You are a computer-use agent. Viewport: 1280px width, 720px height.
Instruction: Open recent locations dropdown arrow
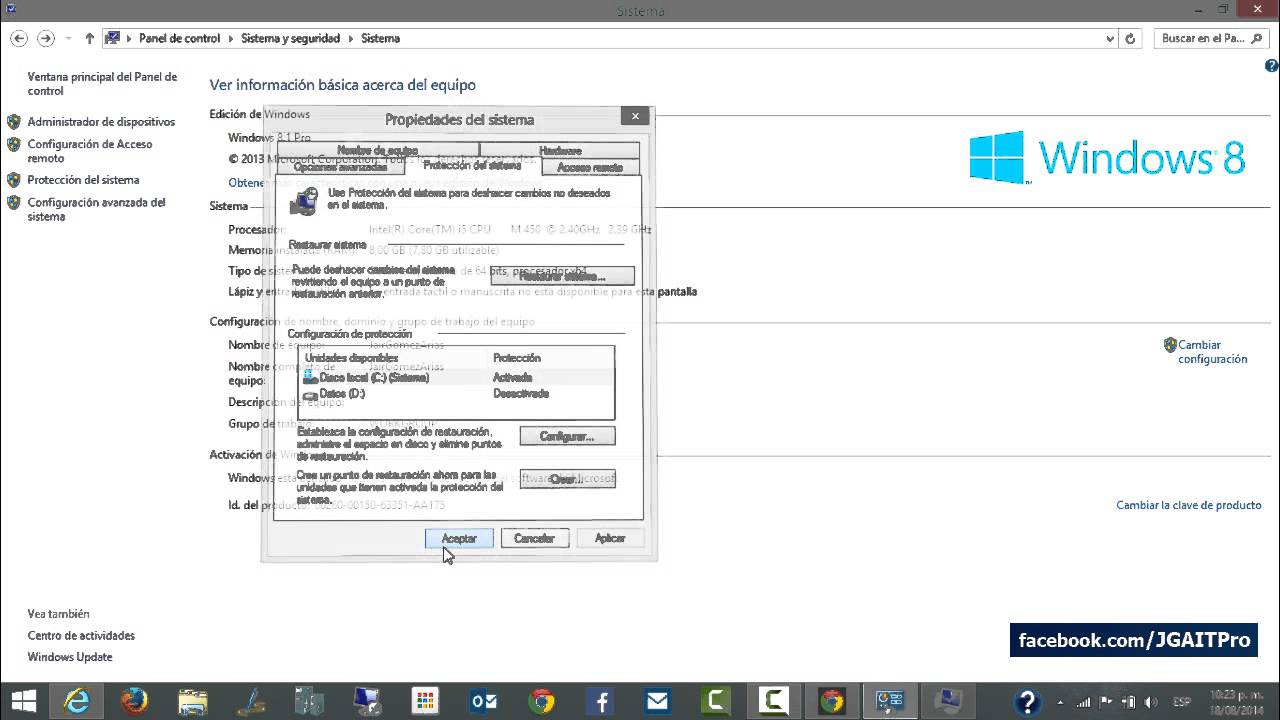(x=68, y=38)
